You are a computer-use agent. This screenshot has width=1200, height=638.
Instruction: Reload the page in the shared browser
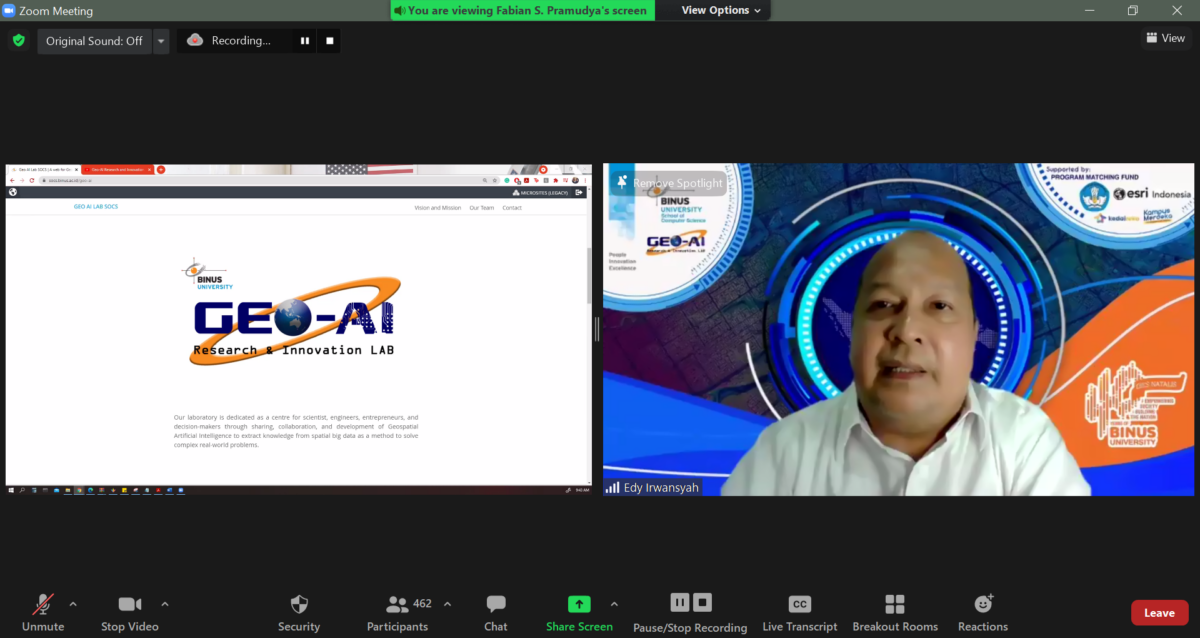[32, 180]
